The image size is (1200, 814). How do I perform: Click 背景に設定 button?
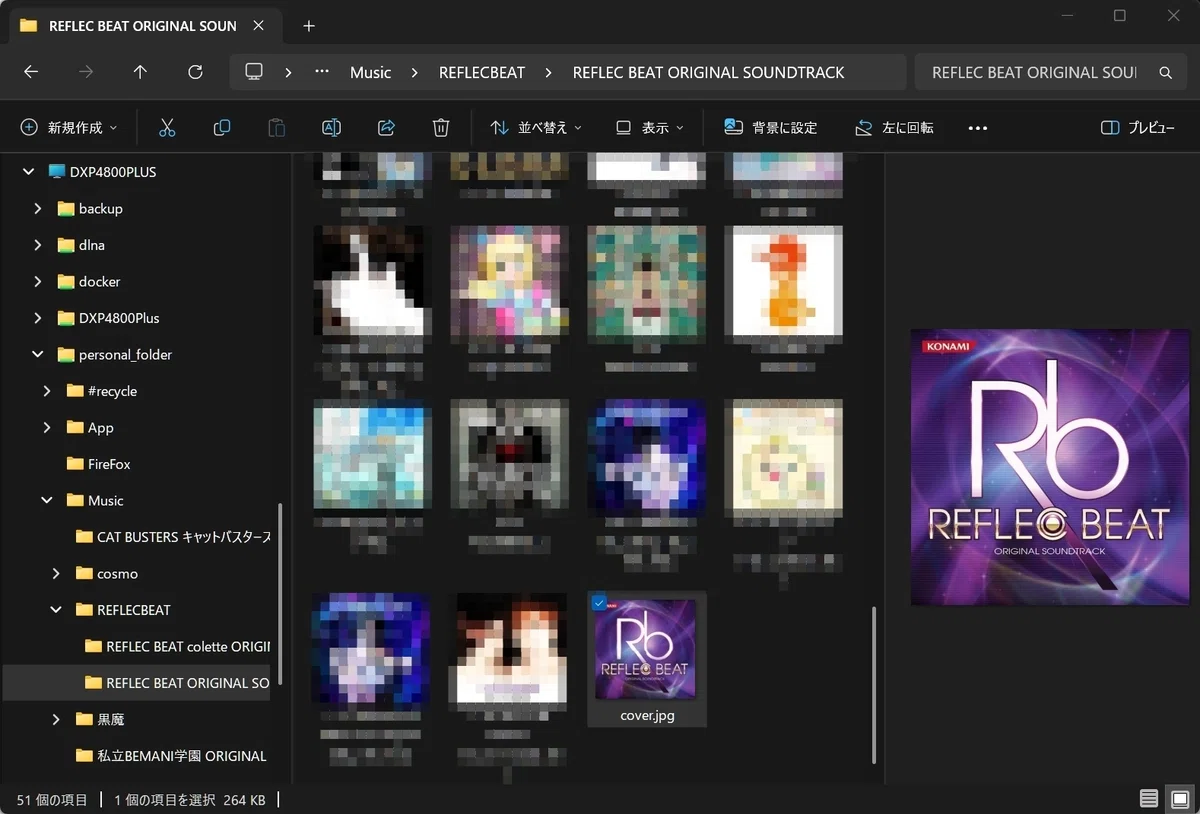pyautogui.click(x=770, y=128)
